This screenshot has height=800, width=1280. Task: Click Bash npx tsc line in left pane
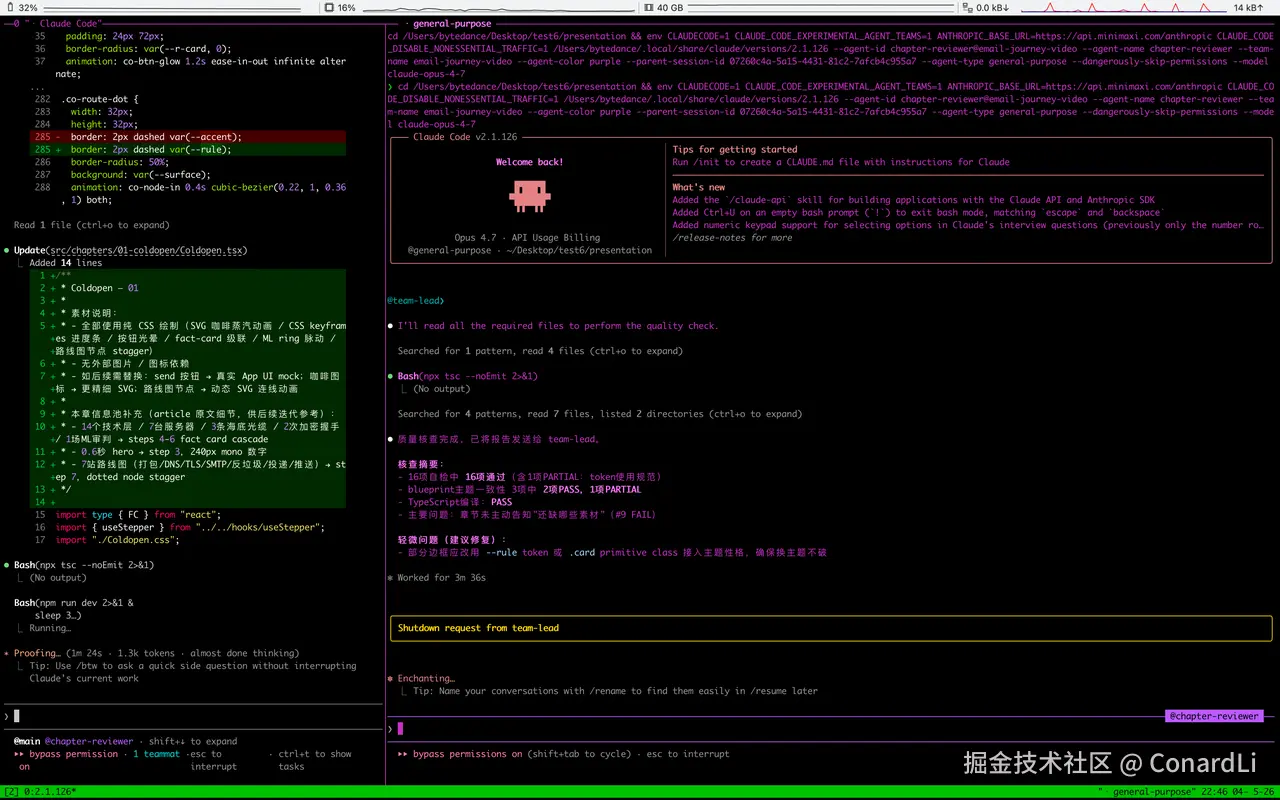click(x=84, y=565)
